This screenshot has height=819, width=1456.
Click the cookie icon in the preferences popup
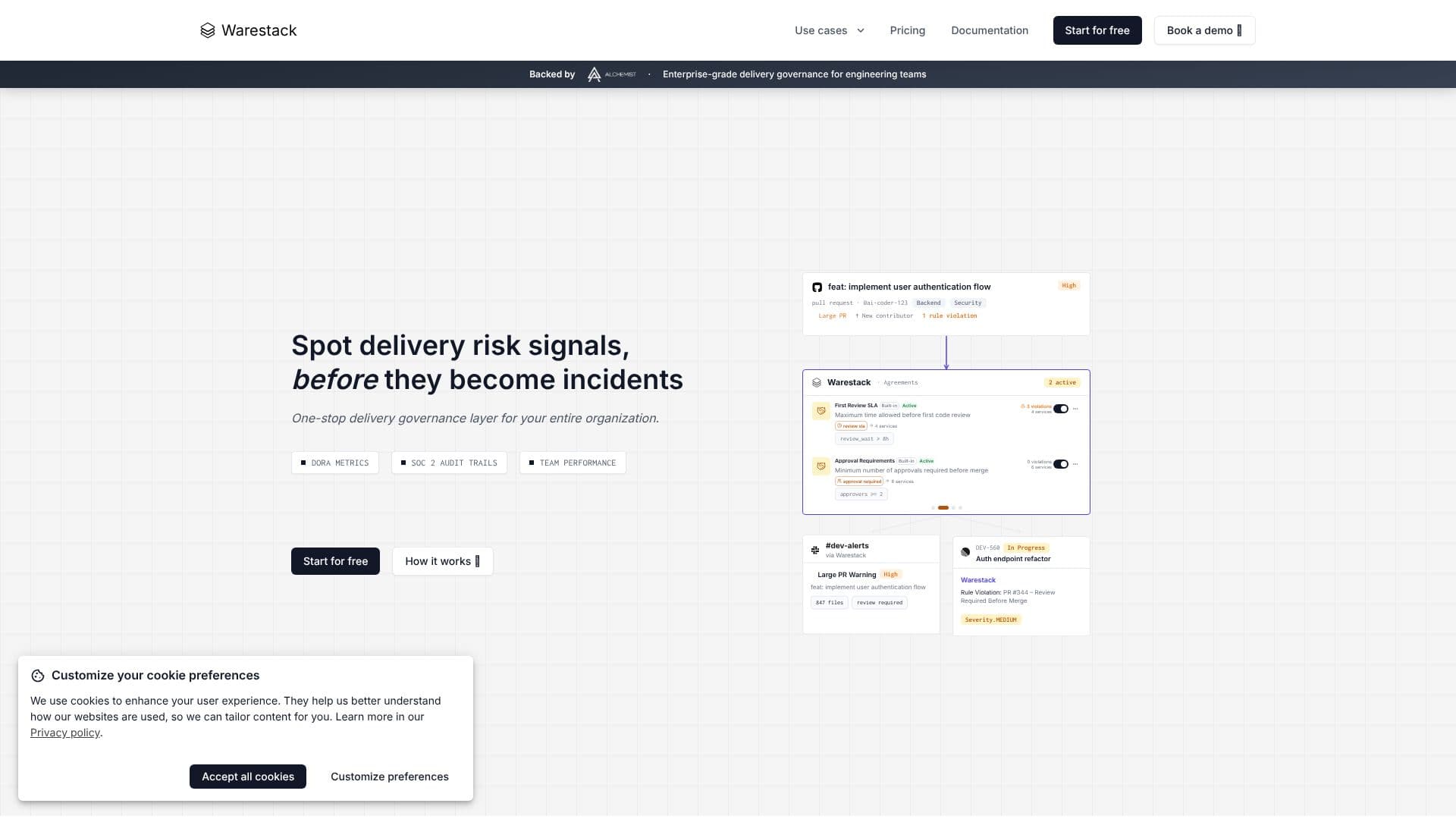pyautogui.click(x=37, y=676)
